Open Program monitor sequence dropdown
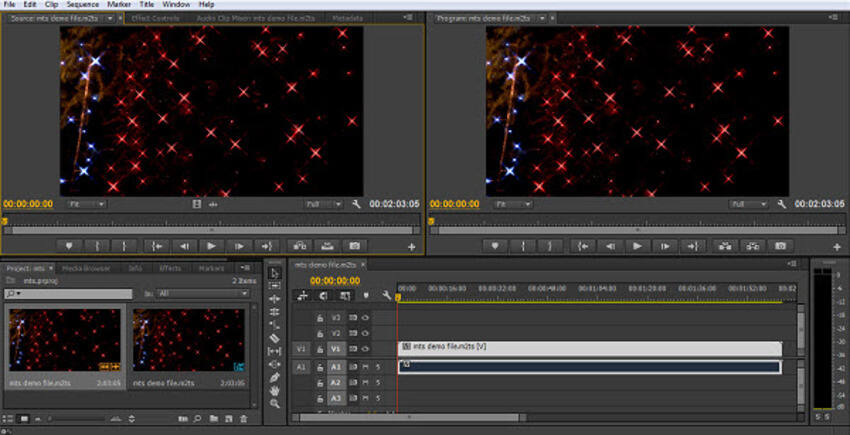 coord(542,18)
